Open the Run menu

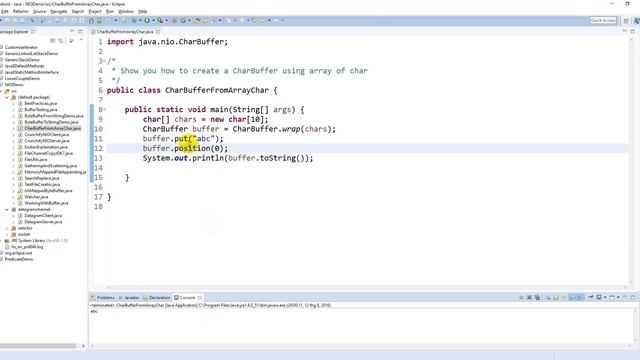click(110, 11)
